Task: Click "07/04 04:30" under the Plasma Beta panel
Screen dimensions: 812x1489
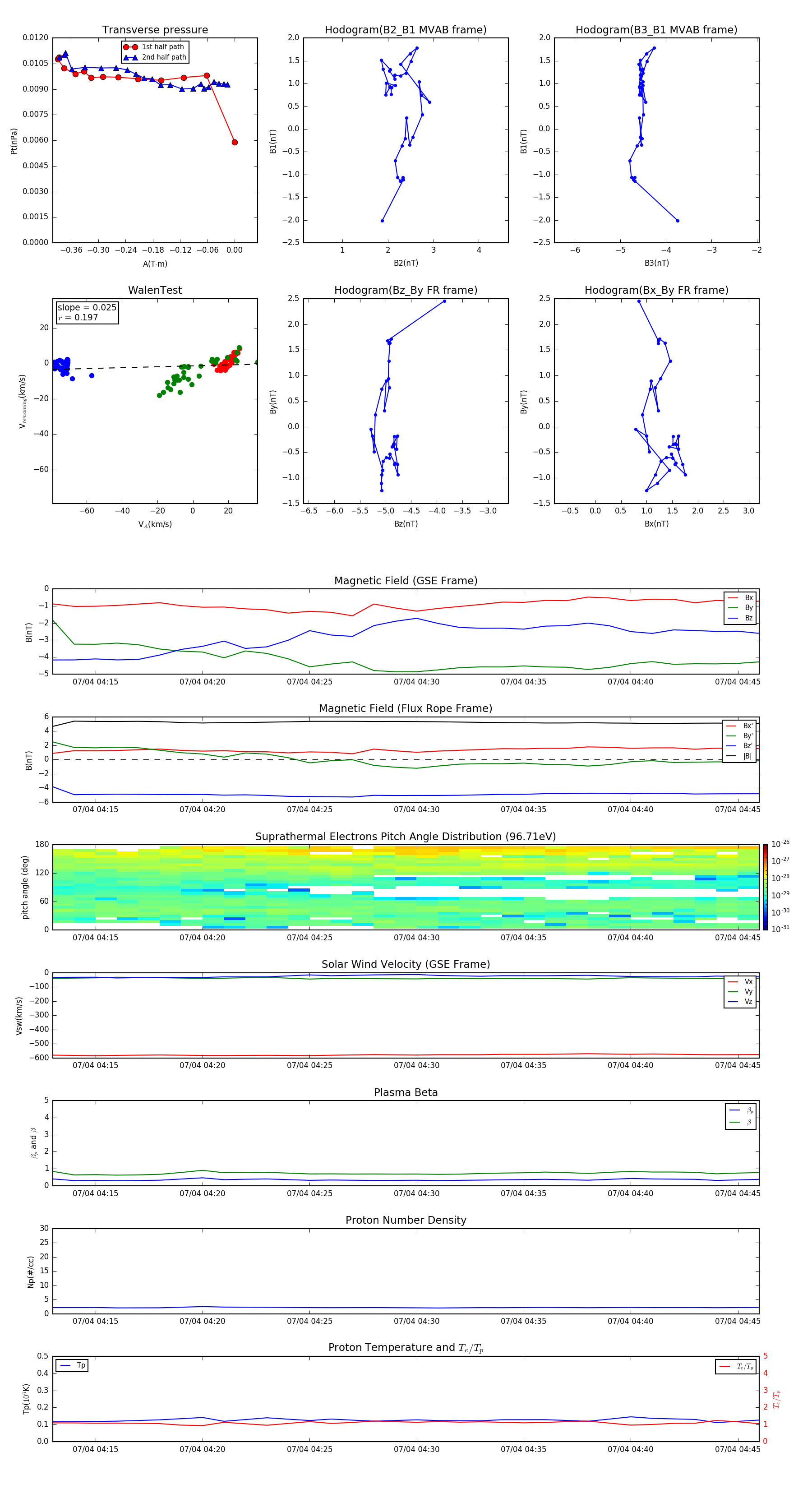Action: (x=417, y=1193)
